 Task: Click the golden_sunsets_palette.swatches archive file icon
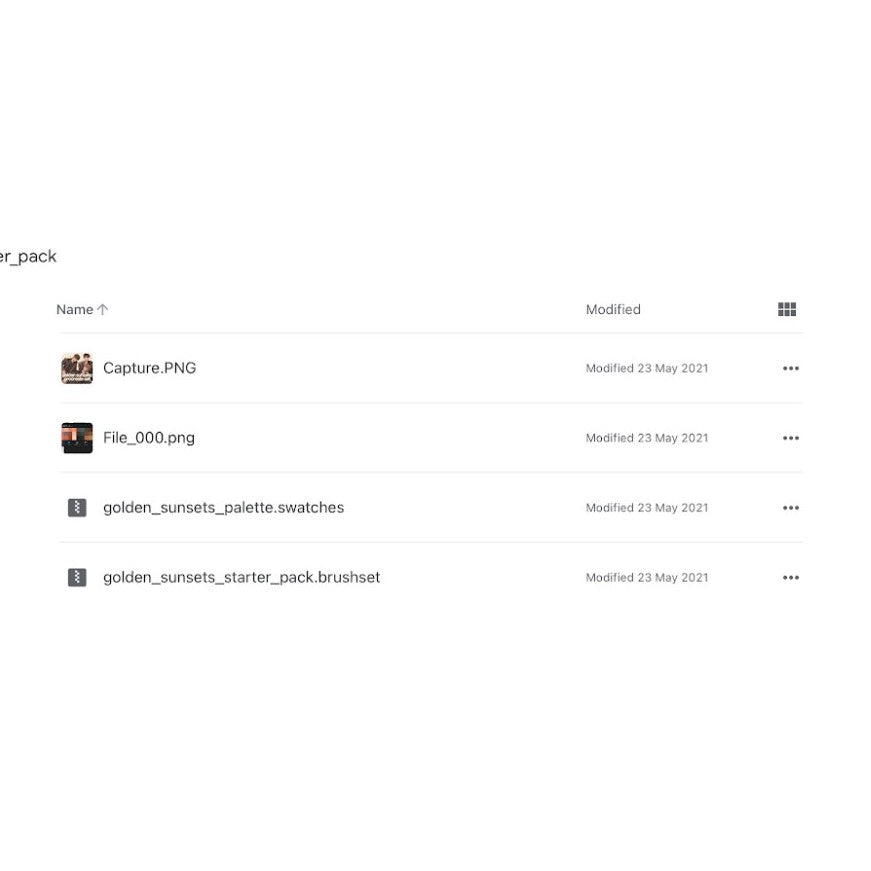pyautogui.click(x=77, y=508)
